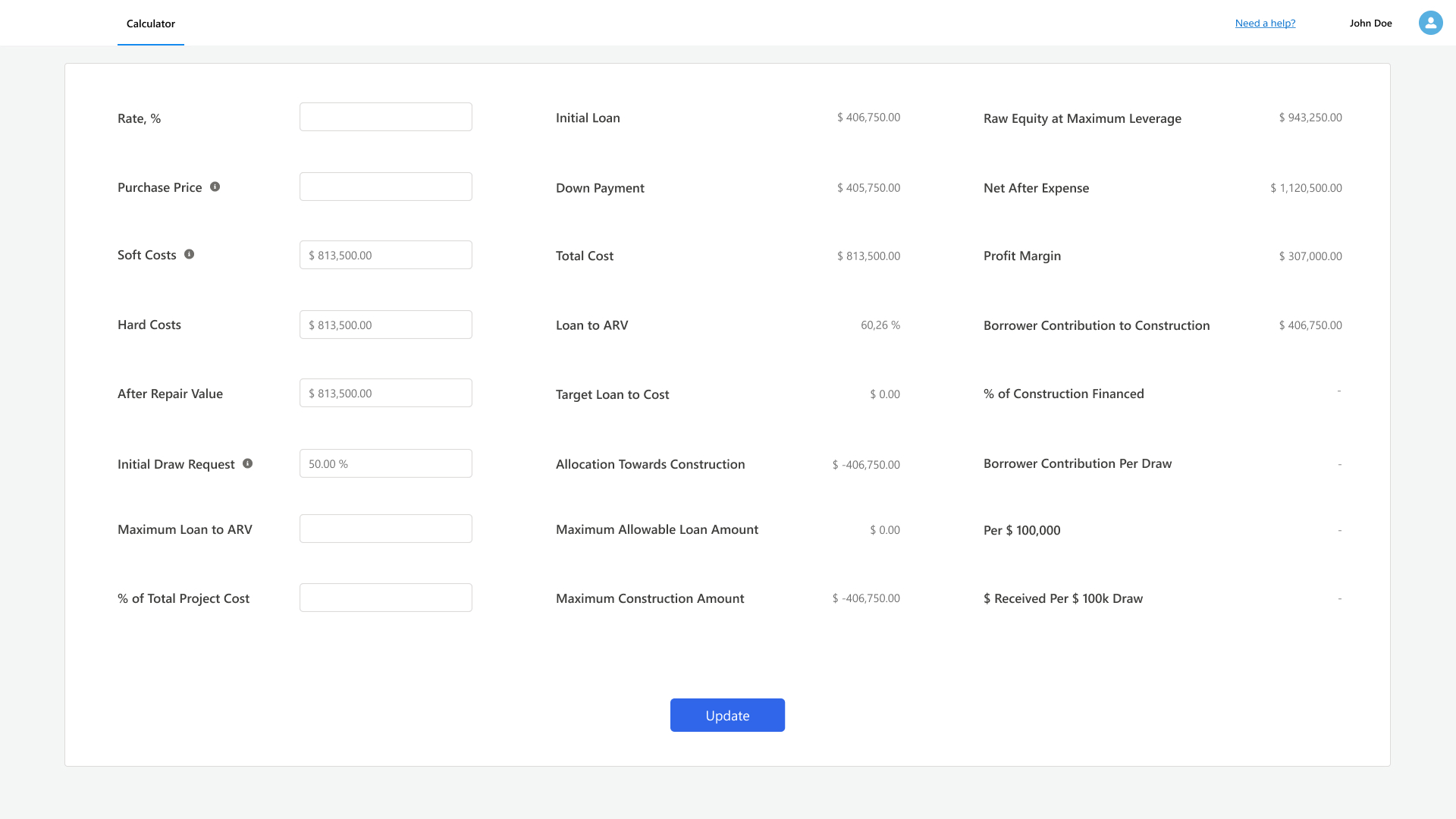Click the After Repair Value label

pyautogui.click(x=170, y=394)
